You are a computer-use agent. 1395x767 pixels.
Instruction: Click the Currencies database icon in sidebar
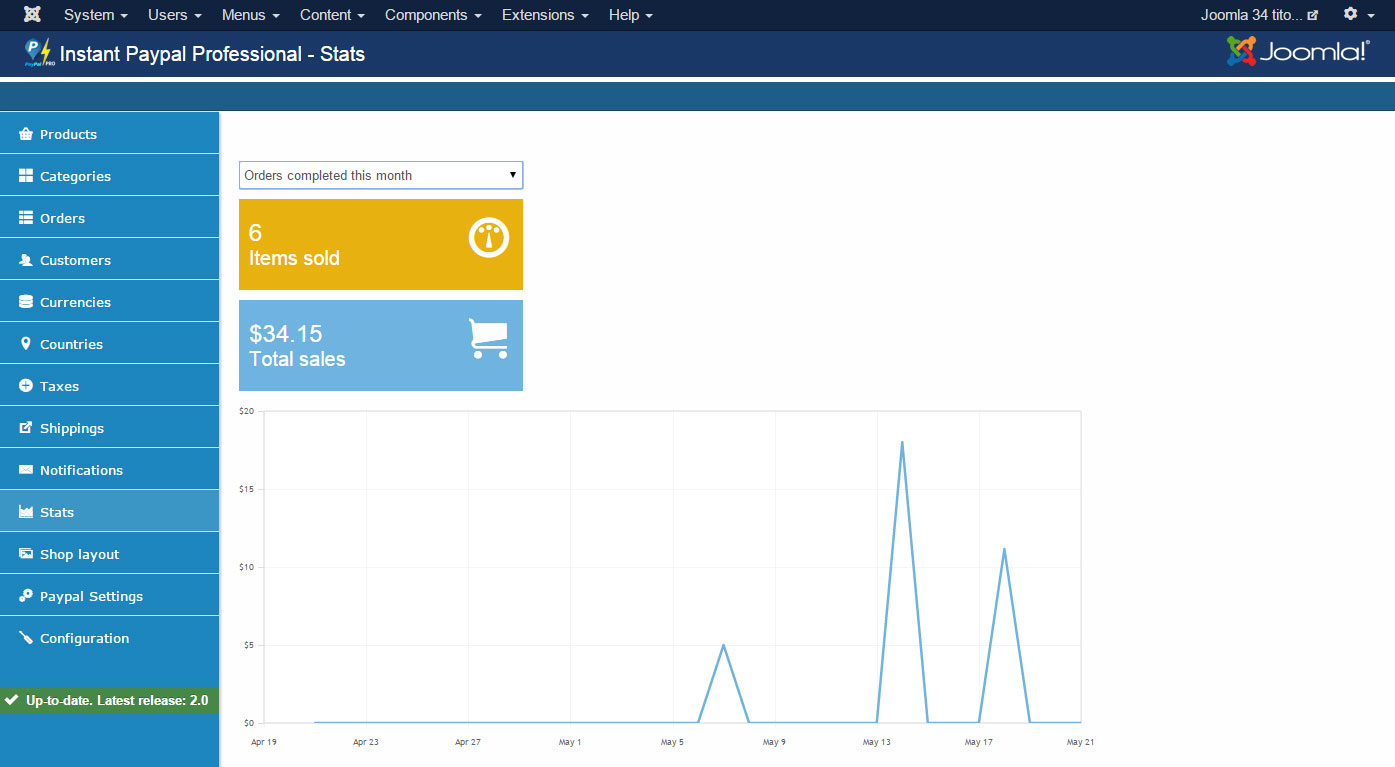click(x=26, y=302)
